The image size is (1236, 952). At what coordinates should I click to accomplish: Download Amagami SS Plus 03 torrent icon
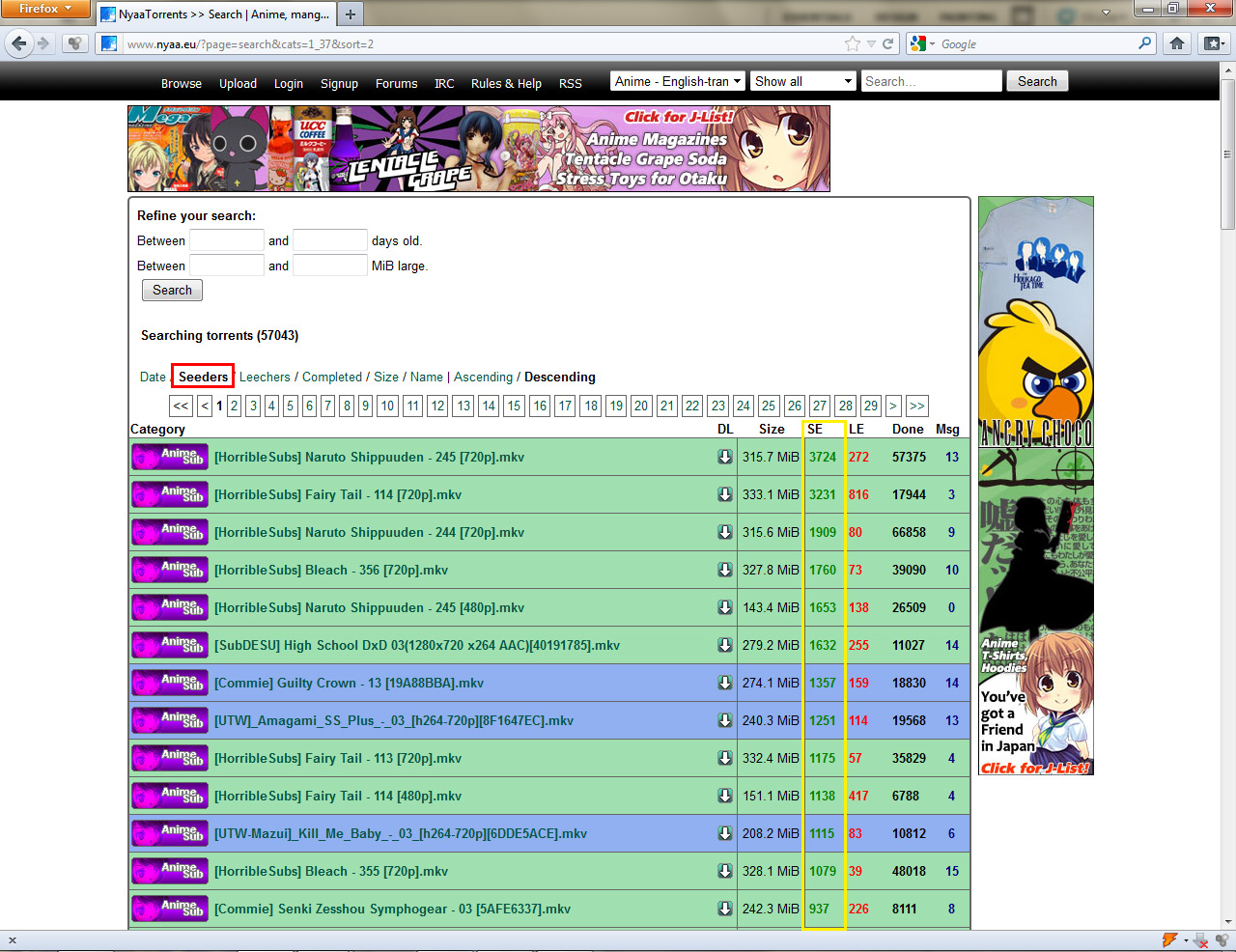725,720
